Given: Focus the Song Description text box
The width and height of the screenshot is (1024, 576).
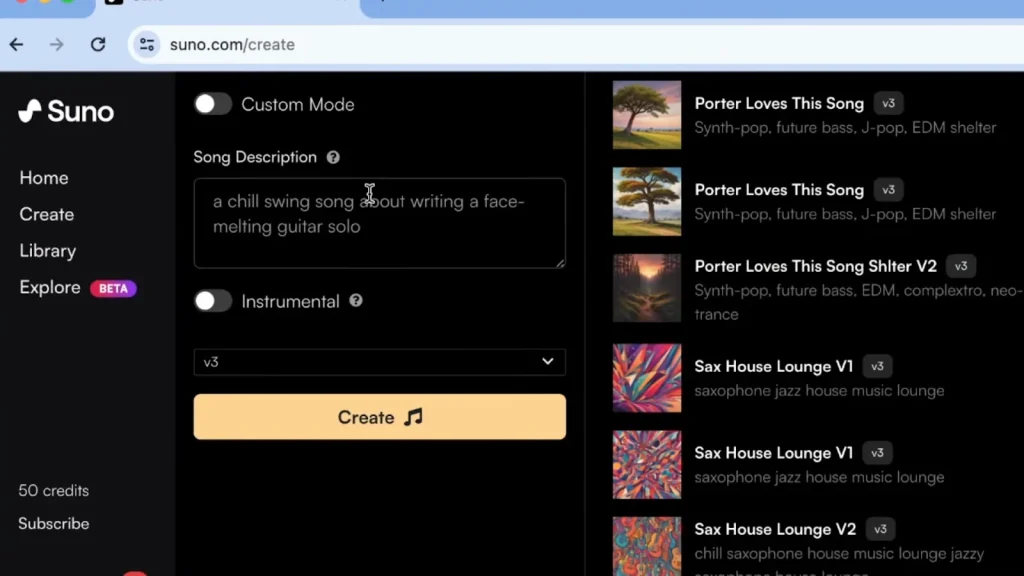Looking at the screenshot, I should click(x=379, y=223).
